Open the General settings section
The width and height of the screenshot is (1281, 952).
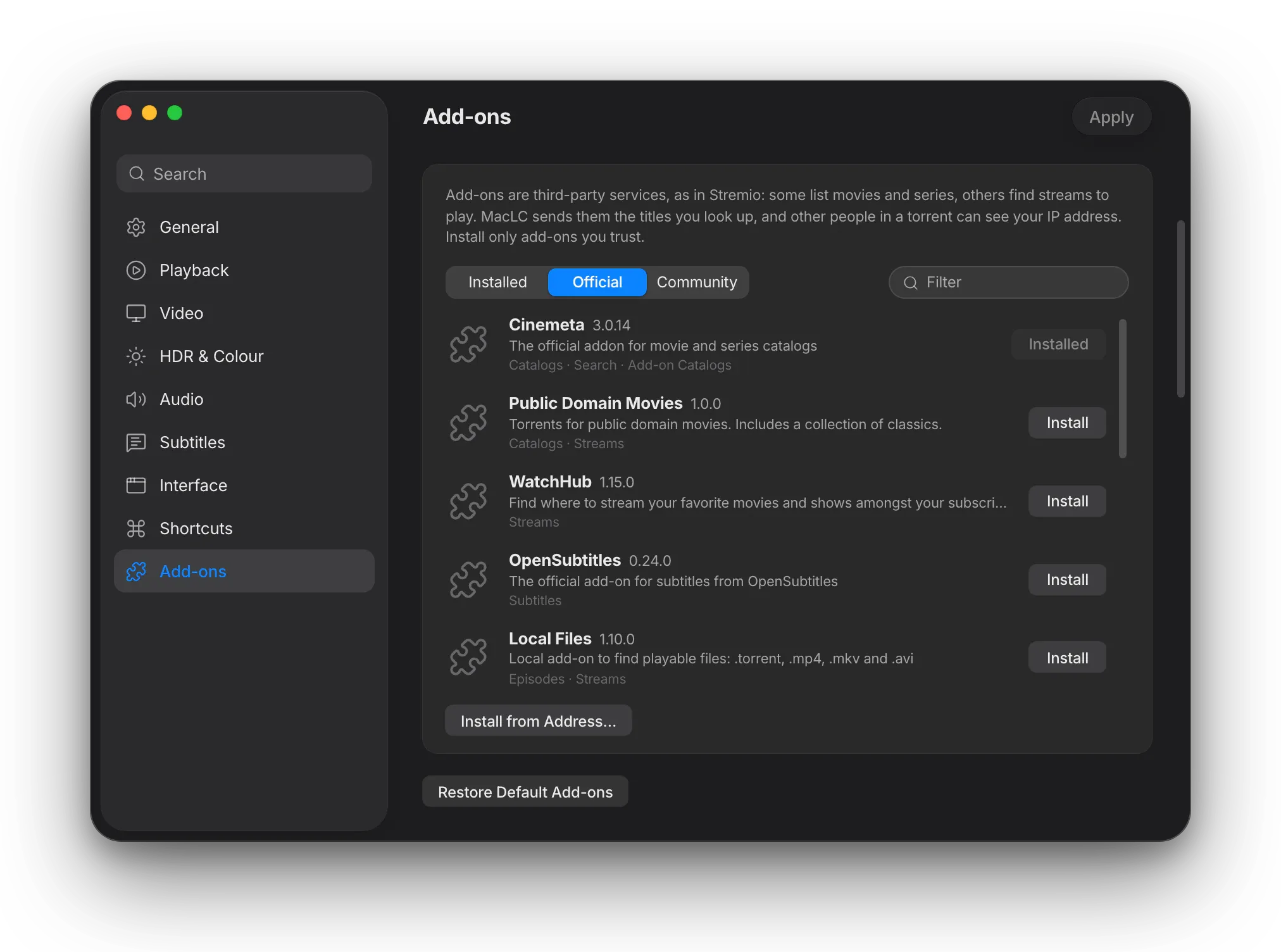point(244,227)
